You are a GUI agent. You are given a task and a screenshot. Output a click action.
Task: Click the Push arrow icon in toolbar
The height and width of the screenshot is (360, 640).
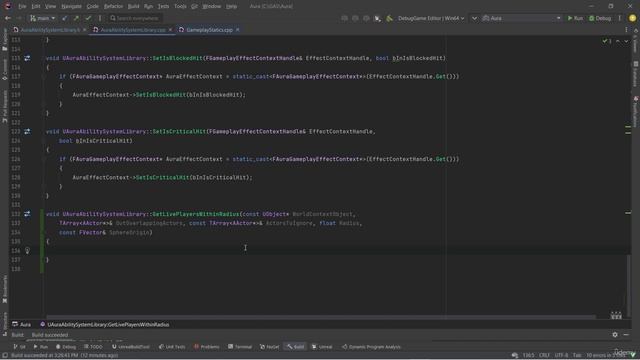click(76, 18)
